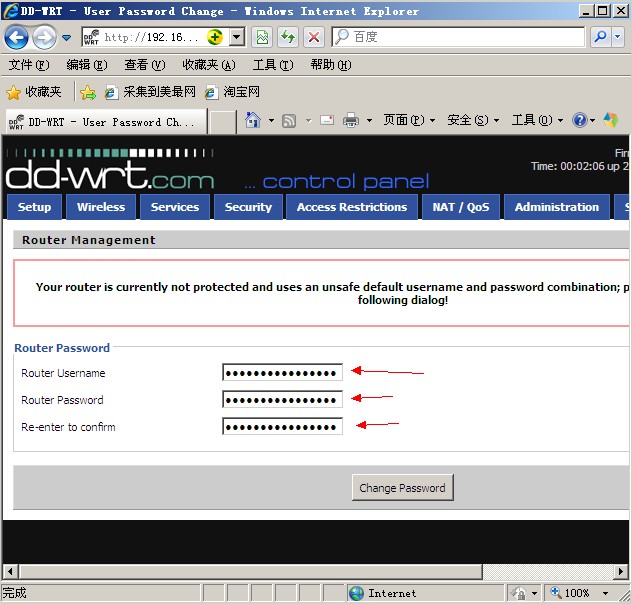Click the Internet Explorer title bar icon
Screen dimensions: 632x604
pyautogui.click(x=10, y=10)
